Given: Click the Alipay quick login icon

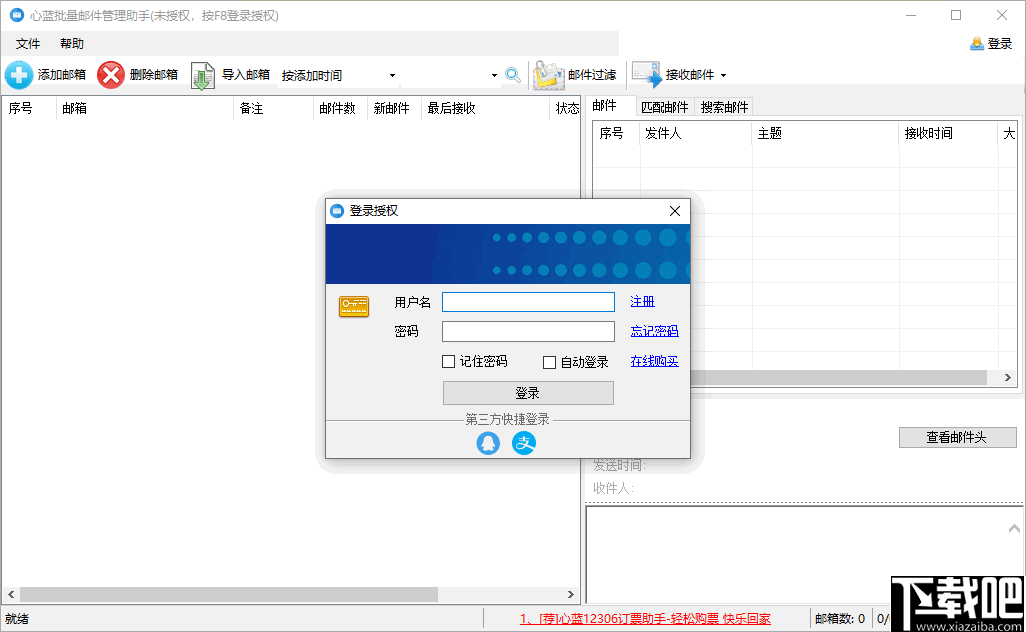Looking at the screenshot, I should pyautogui.click(x=524, y=443).
